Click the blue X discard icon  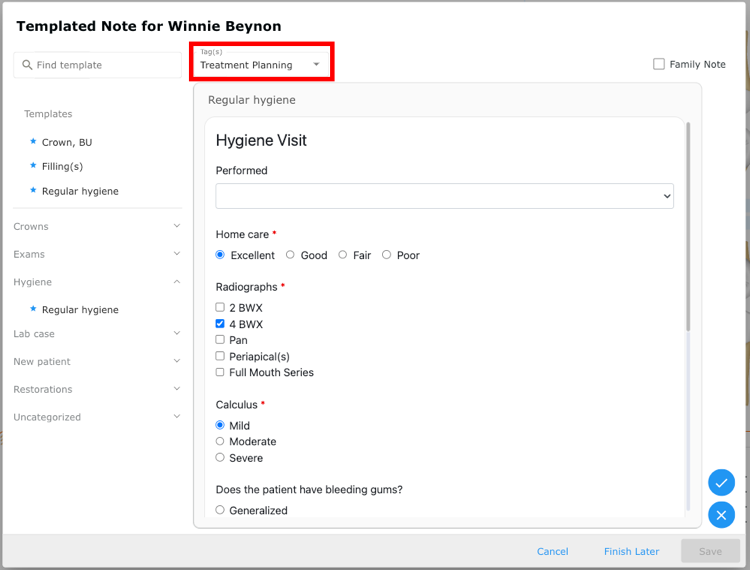[721, 515]
